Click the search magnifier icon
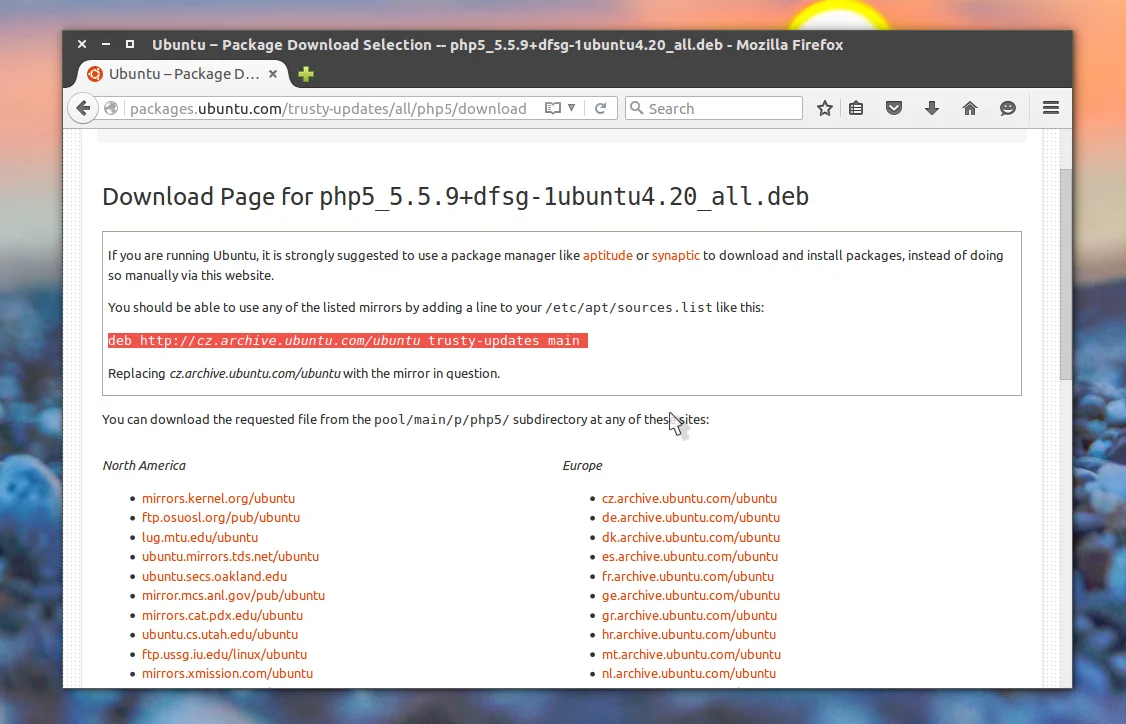 pos(636,108)
